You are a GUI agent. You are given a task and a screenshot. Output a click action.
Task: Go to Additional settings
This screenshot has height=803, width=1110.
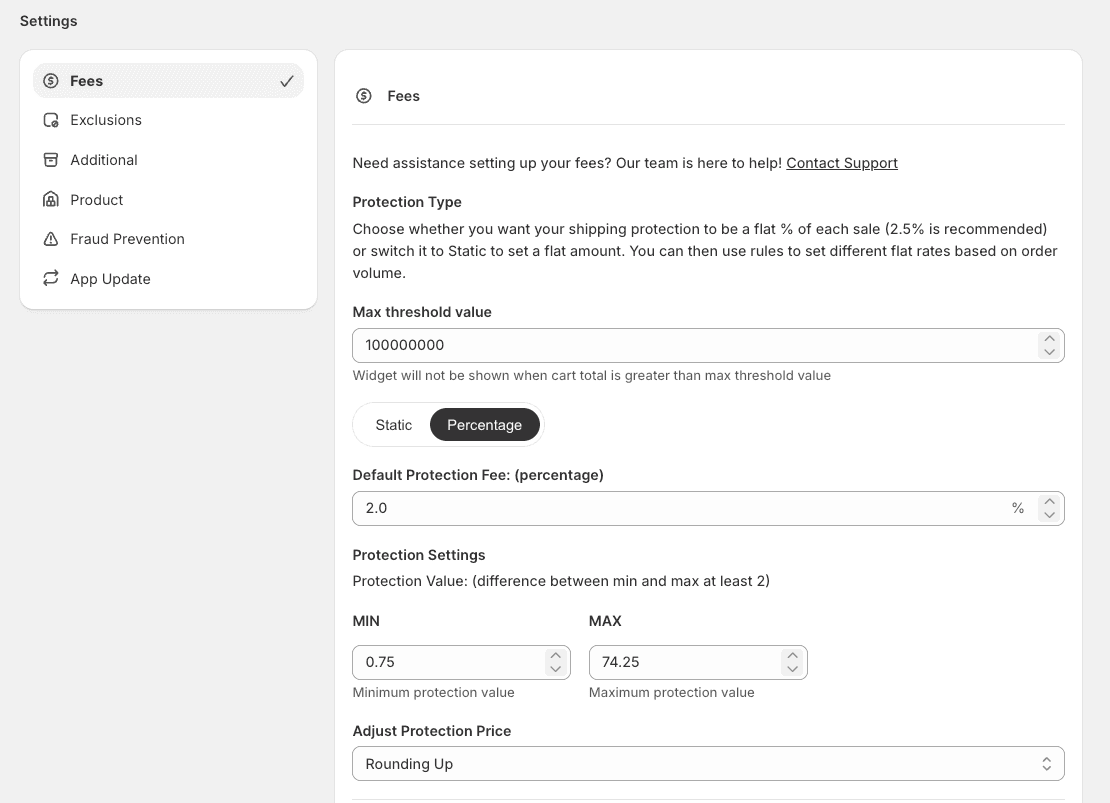[x=168, y=160]
